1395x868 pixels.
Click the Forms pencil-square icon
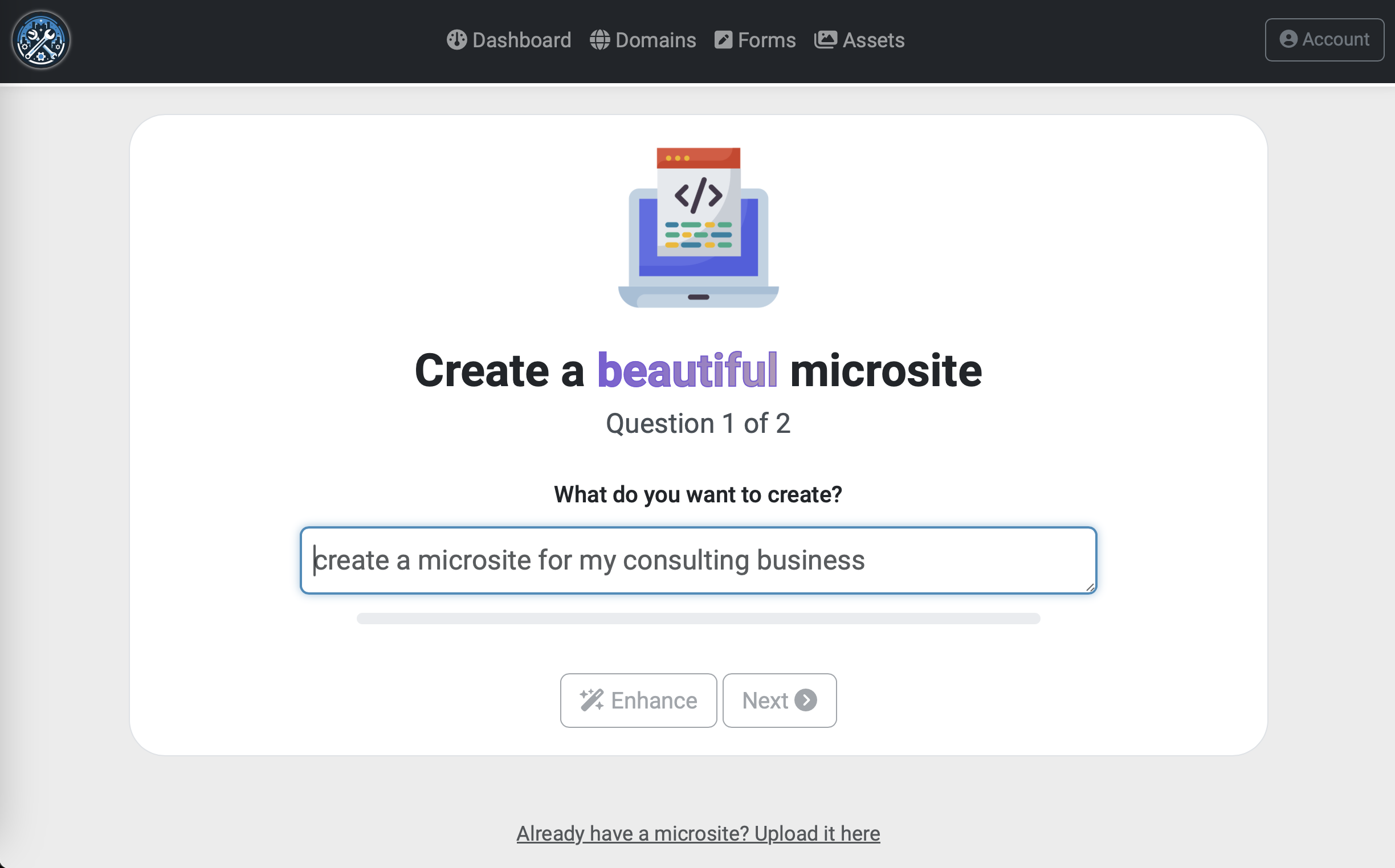click(723, 40)
